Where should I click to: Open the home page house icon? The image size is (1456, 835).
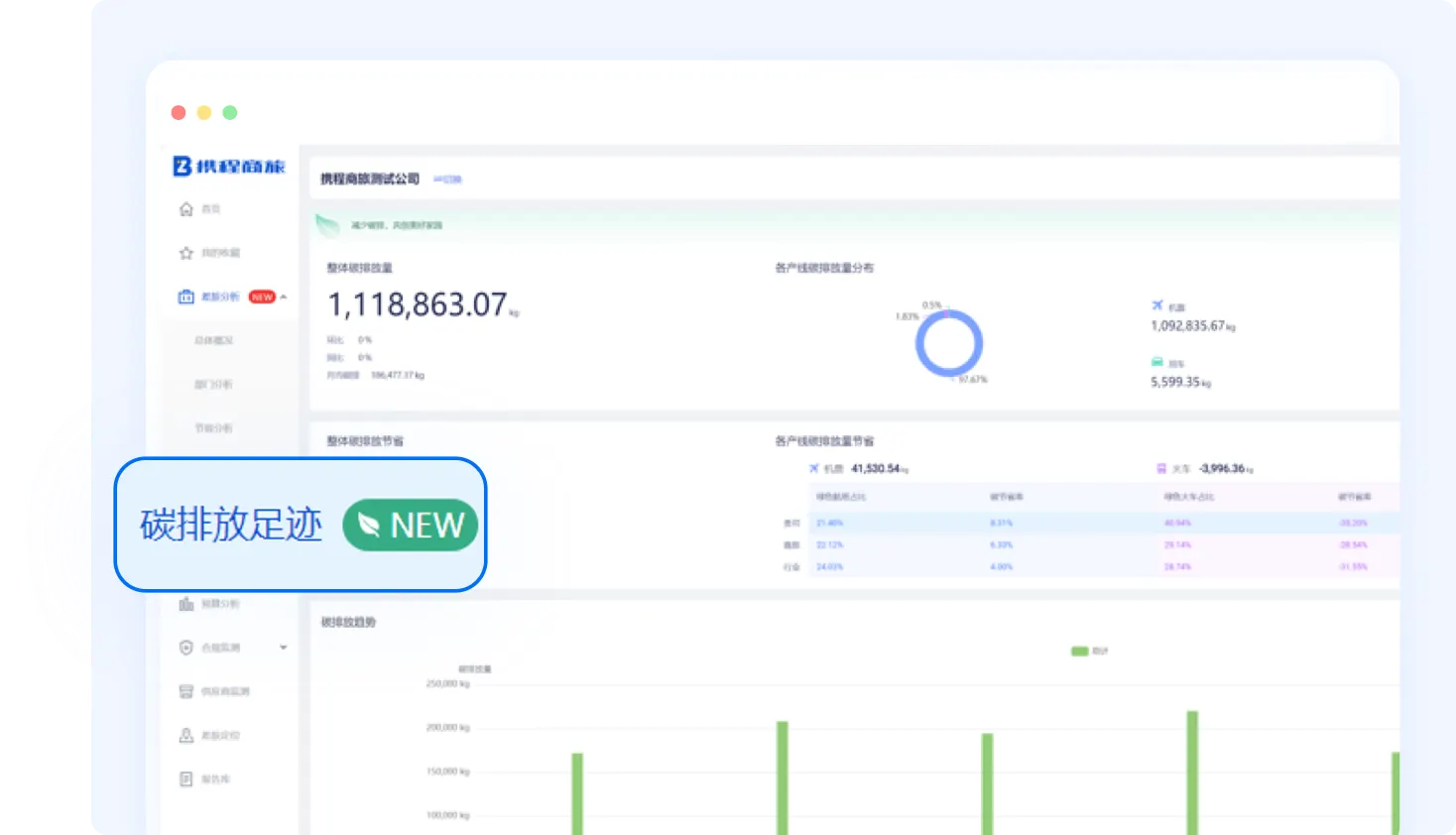coord(185,209)
